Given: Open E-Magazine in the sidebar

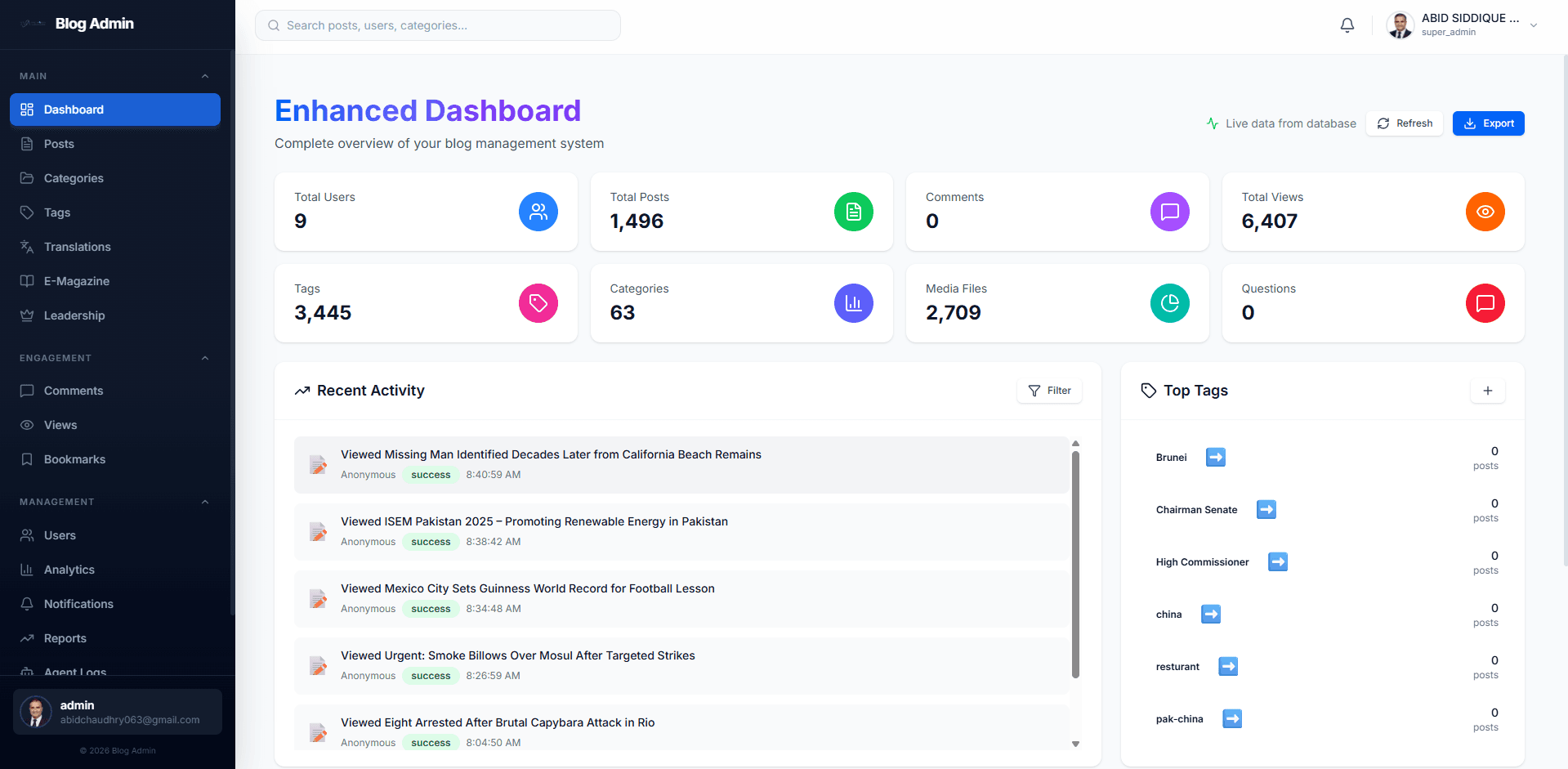Looking at the screenshot, I should tap(115, 281).
